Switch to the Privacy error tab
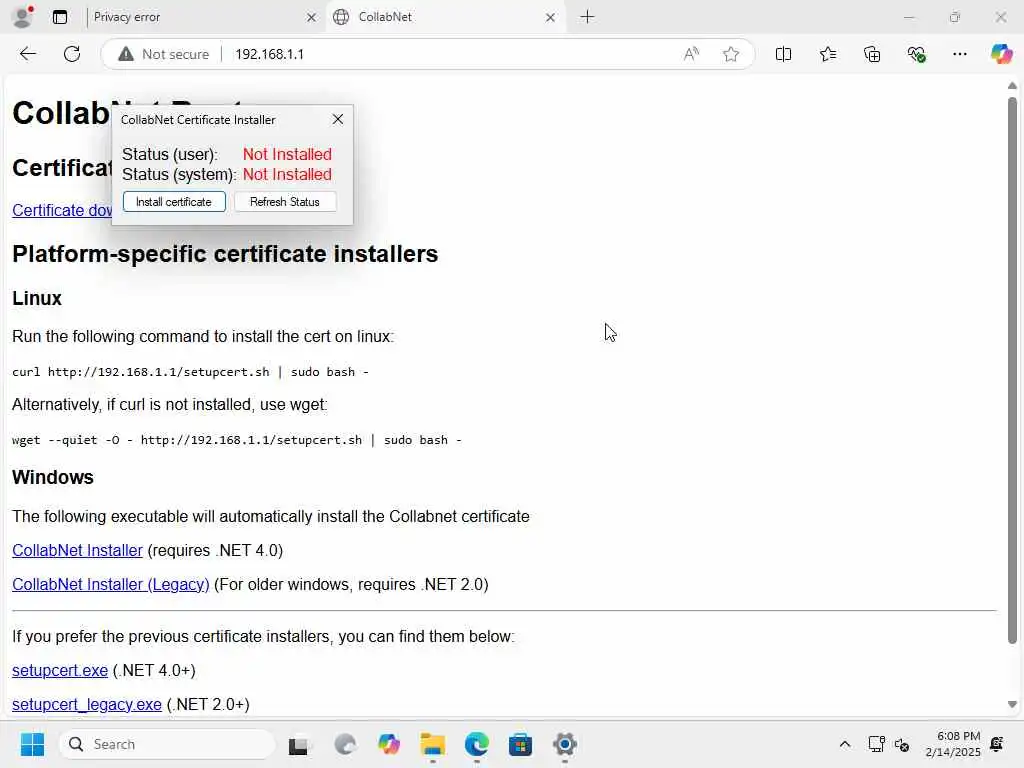The image size is (1024, 768). [x=202, y=17]
